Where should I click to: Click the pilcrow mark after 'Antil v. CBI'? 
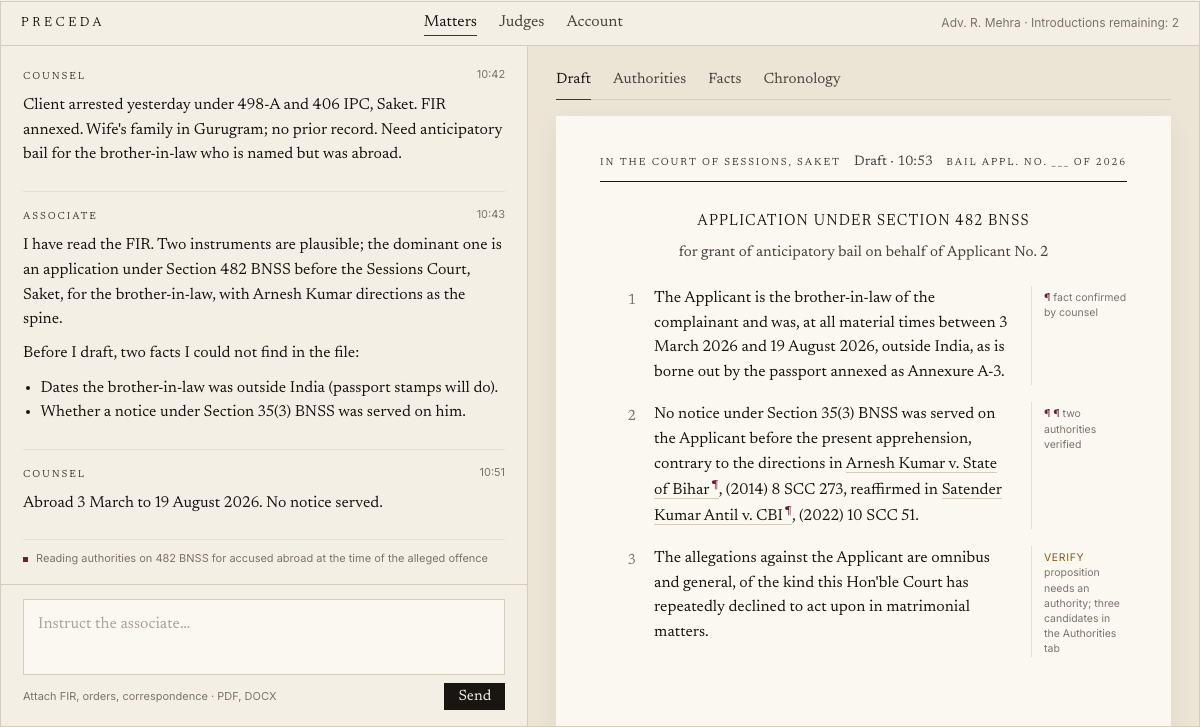tap(788, 513)
